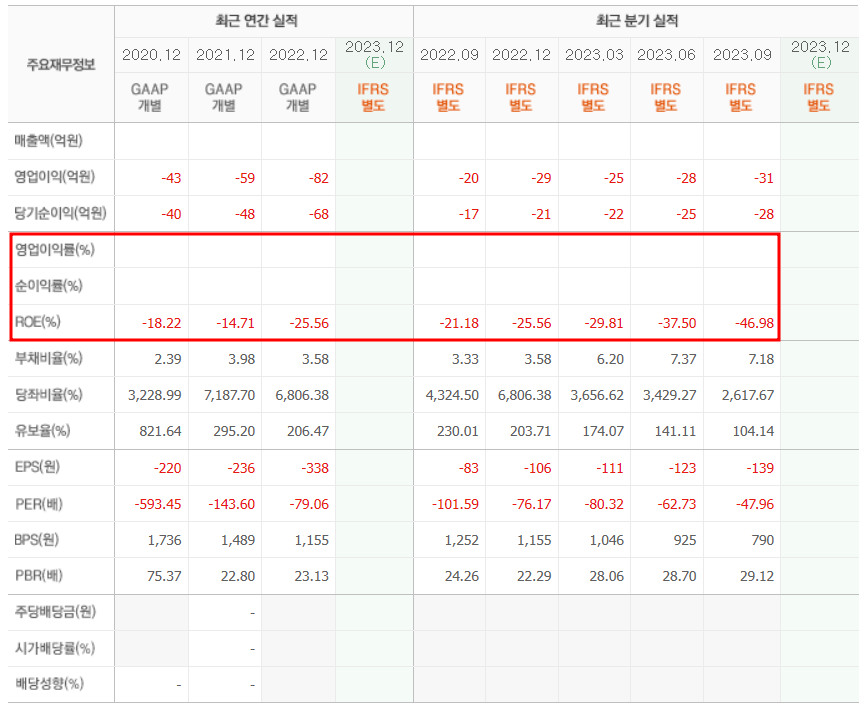Click reserve ratio value 821.64

(x=160, y=432)
